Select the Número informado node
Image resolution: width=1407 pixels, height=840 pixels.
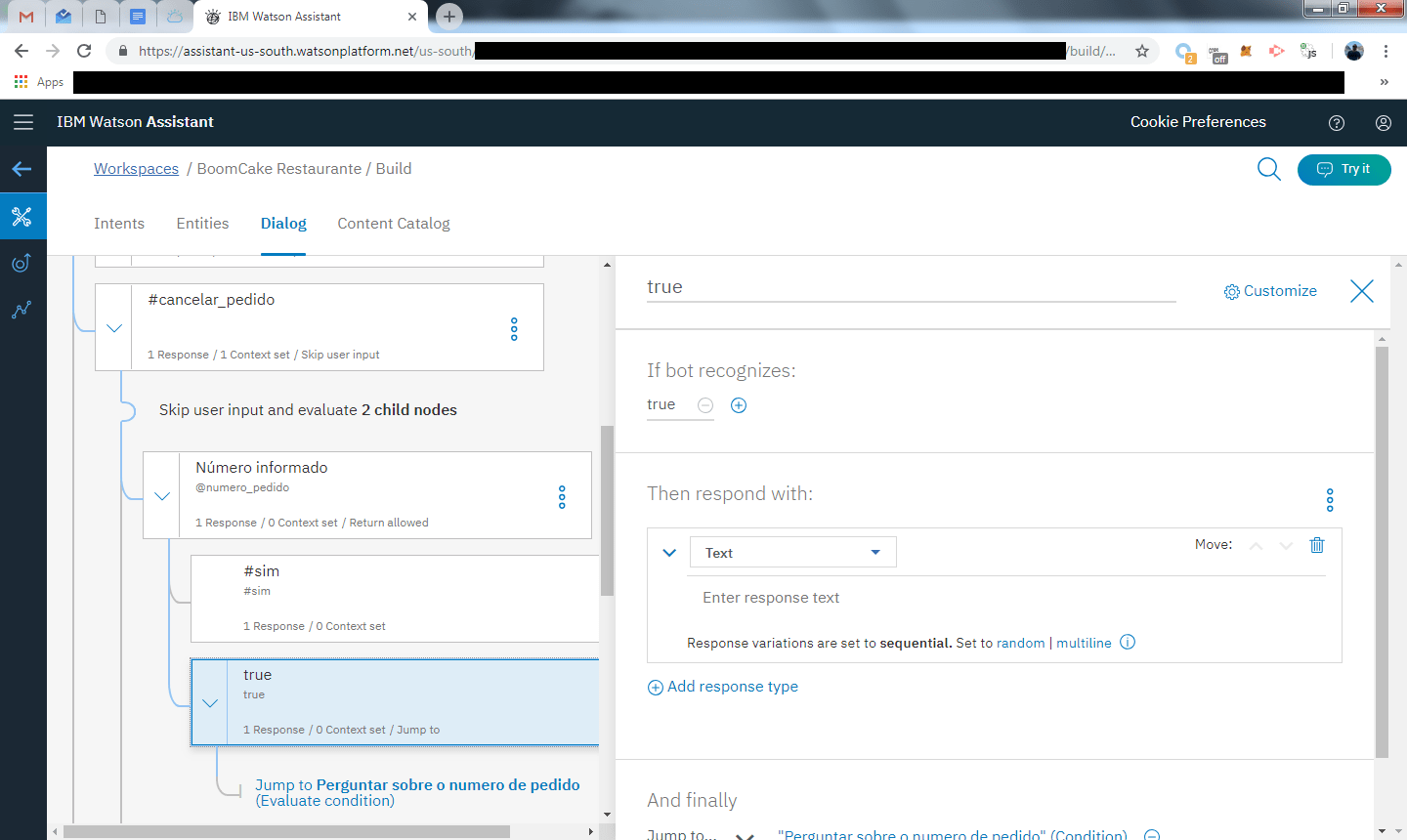(367, 495)
